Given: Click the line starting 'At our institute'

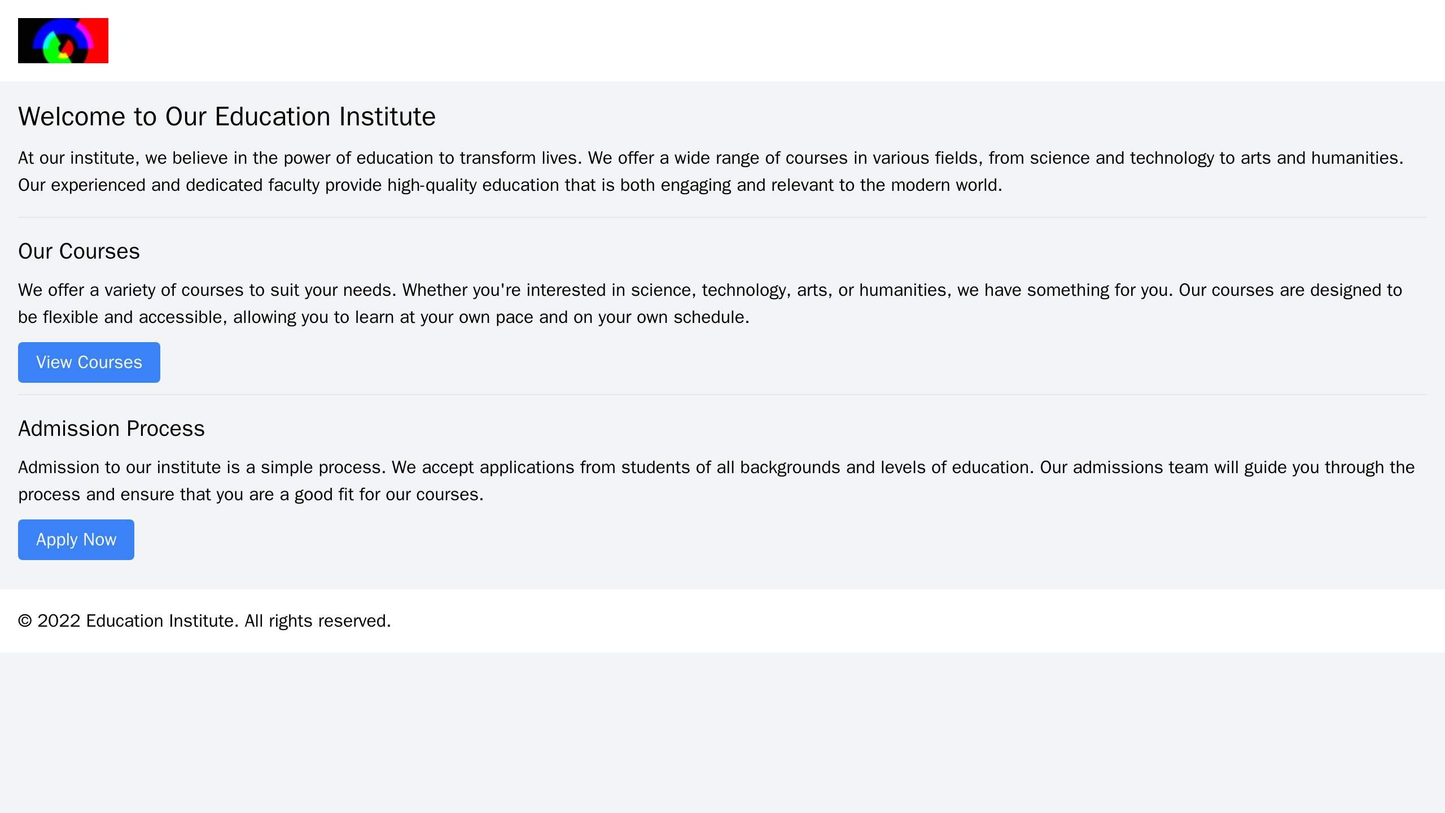Looking at the screenshot, I should point(710,158).
